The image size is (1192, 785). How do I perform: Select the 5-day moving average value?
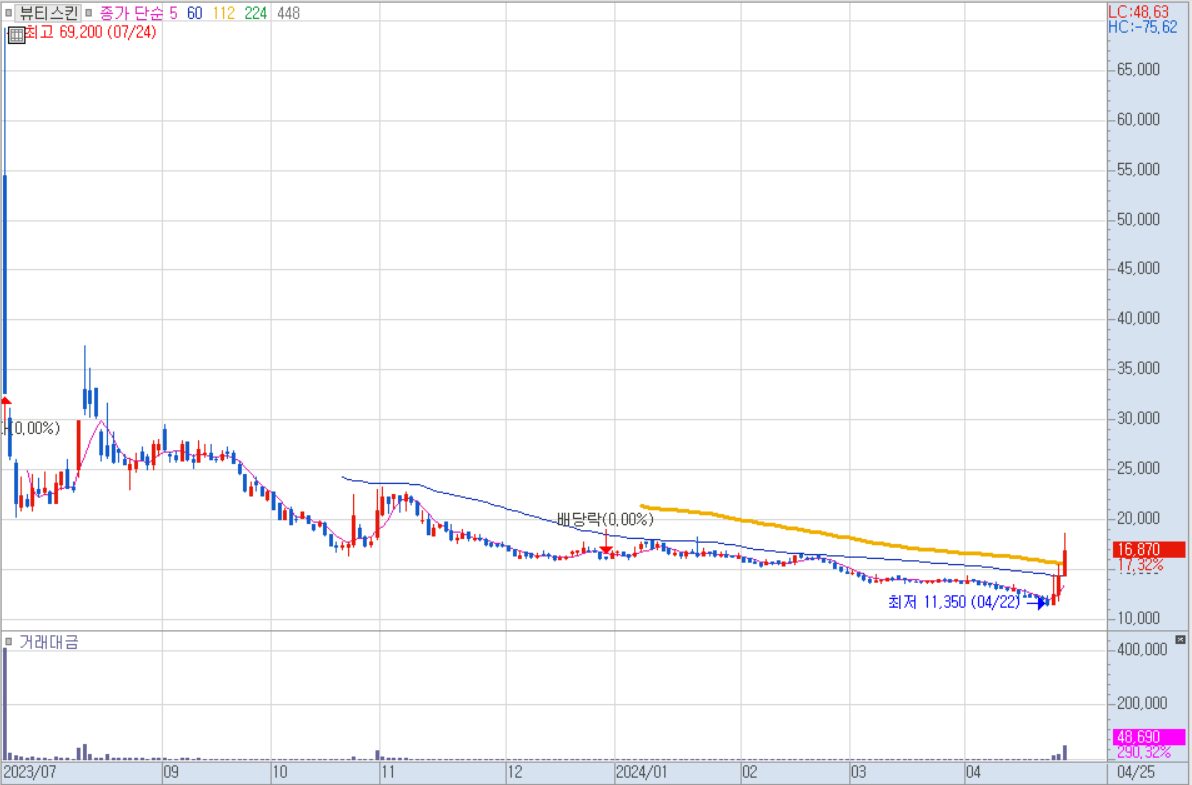tap(173, 13)
